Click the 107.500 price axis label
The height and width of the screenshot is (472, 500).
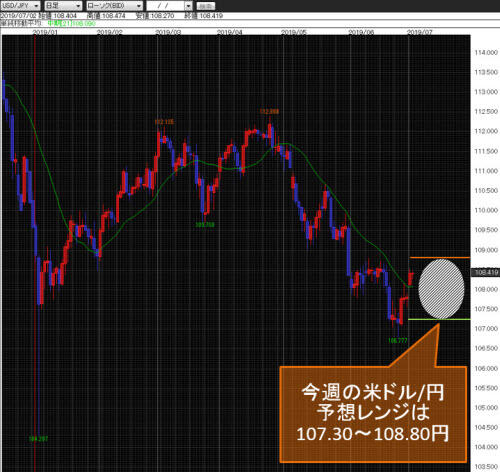[x=486, y=309]
